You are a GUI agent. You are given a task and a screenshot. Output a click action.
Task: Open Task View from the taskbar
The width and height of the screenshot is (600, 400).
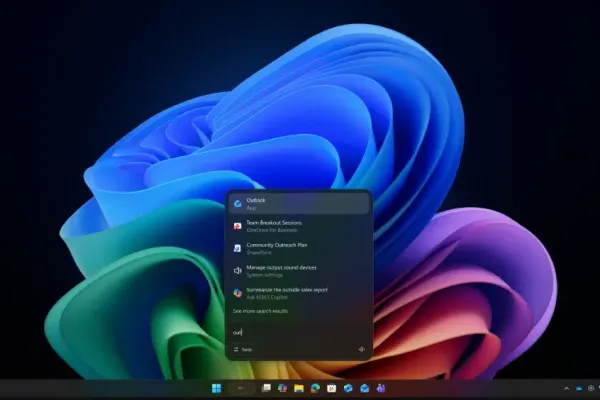(x=266, y=389)
